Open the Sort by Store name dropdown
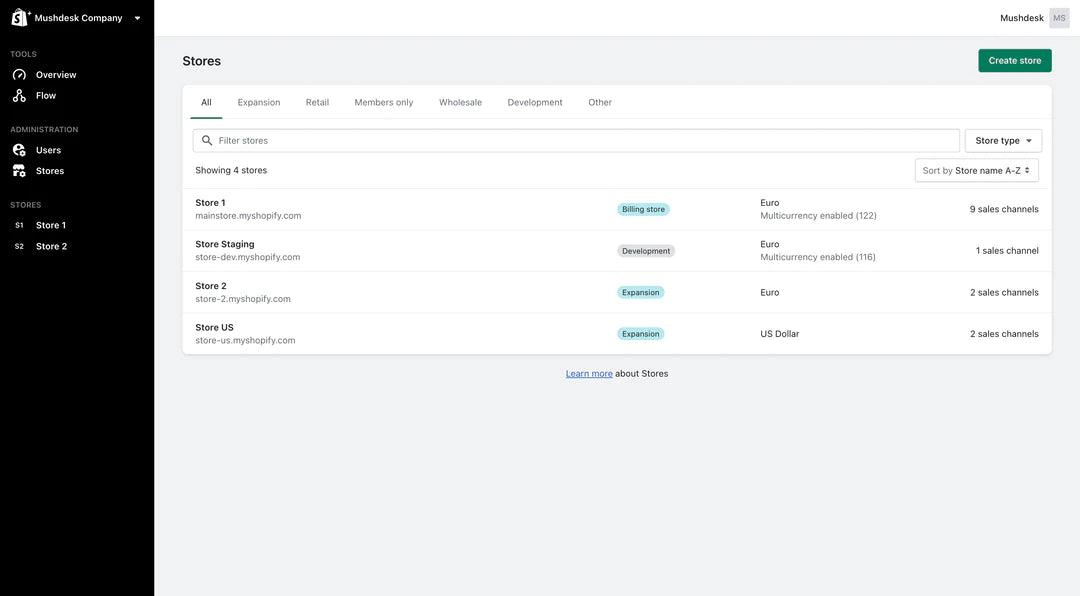Image resolution: width=1080 pixels, height=596 pixels. coord(976,171)
